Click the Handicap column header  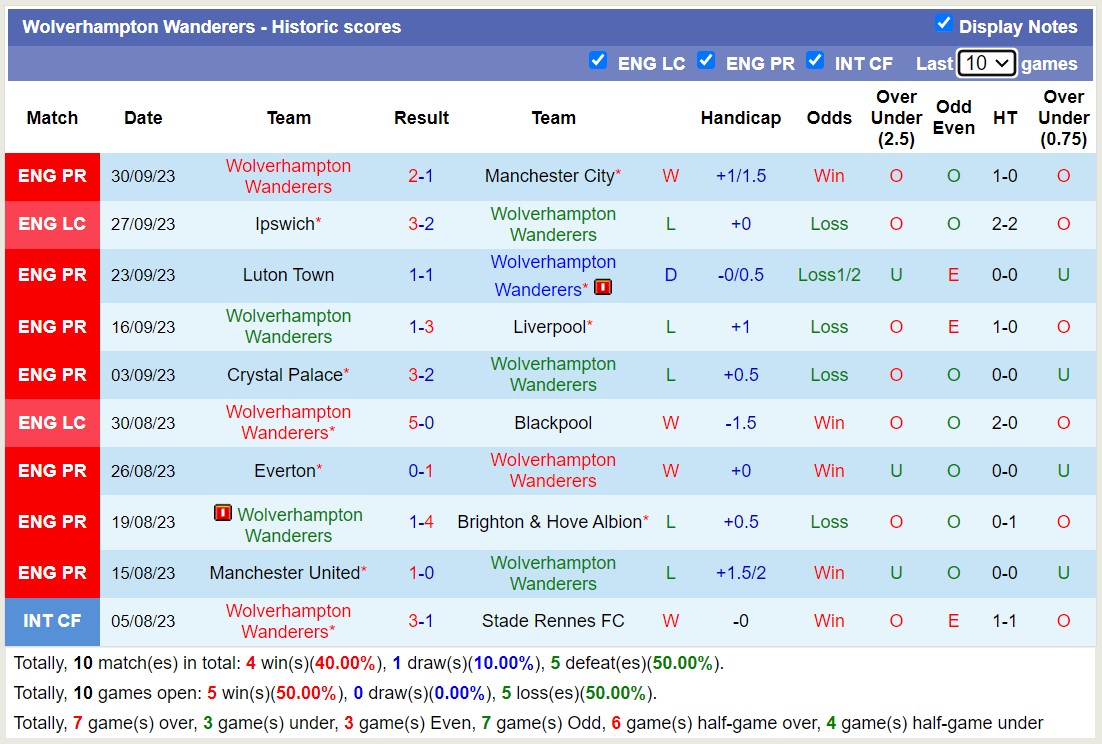point(741,117)
